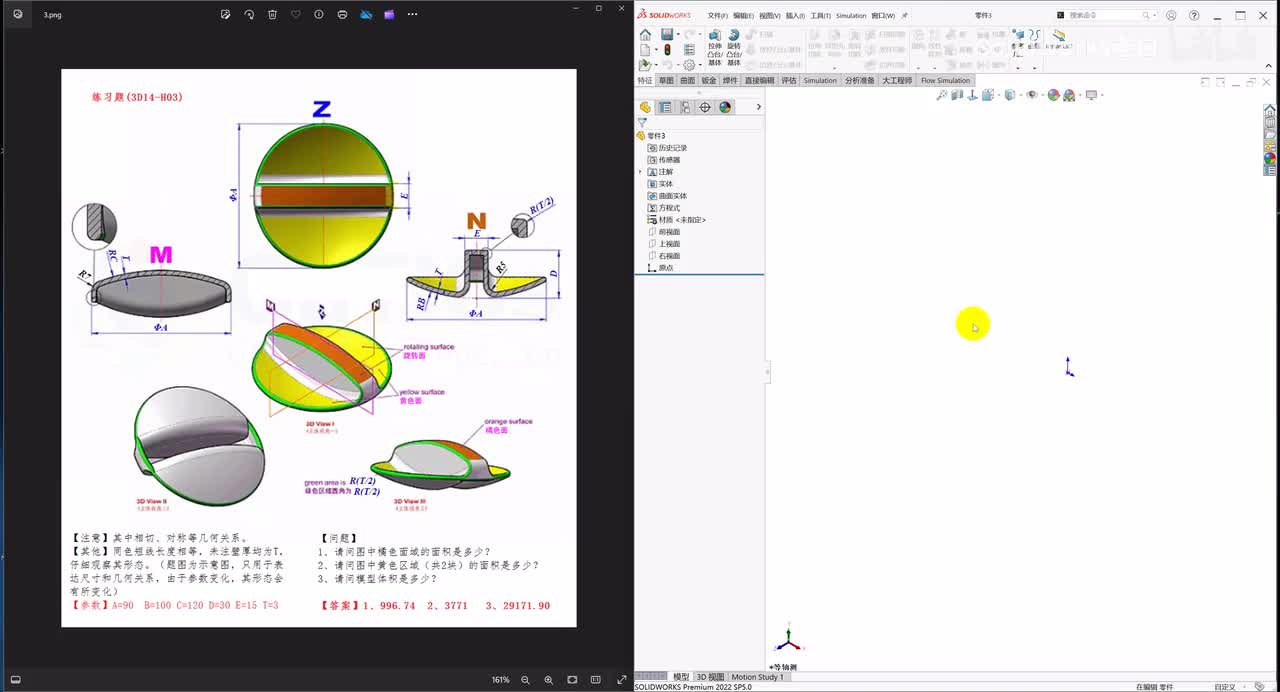Toggle filmstrip at Photos bottom-left
This screenshot has height=692, width=1280.
click(x=15, y=680)
